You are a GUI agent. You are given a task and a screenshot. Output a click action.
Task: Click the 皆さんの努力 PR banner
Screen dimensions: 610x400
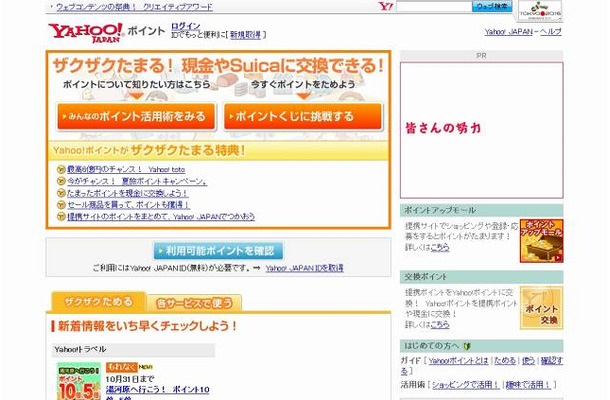481,129
